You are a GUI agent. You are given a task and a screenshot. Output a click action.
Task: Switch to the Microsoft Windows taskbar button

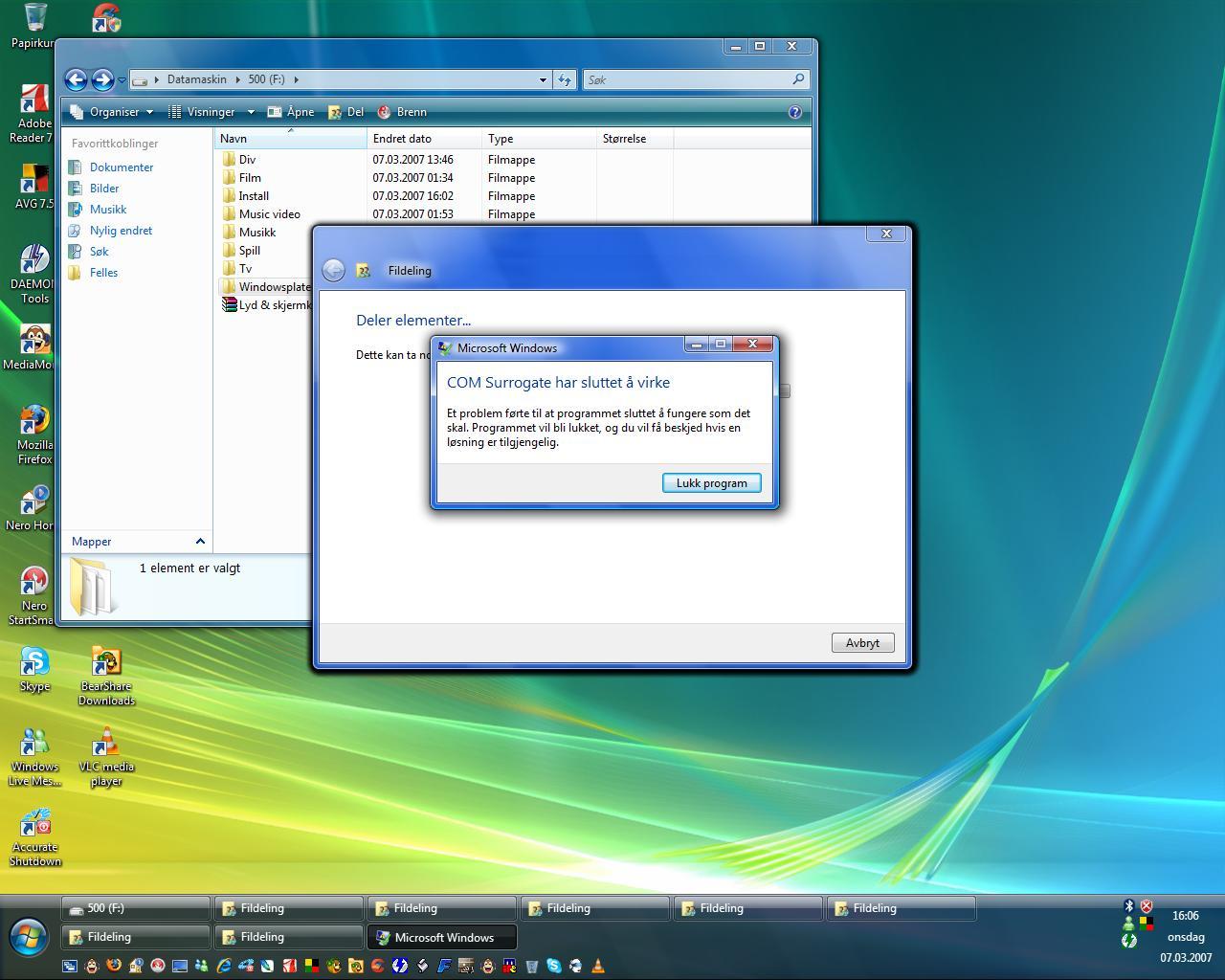pyautogui.click(x=442, y=937)
